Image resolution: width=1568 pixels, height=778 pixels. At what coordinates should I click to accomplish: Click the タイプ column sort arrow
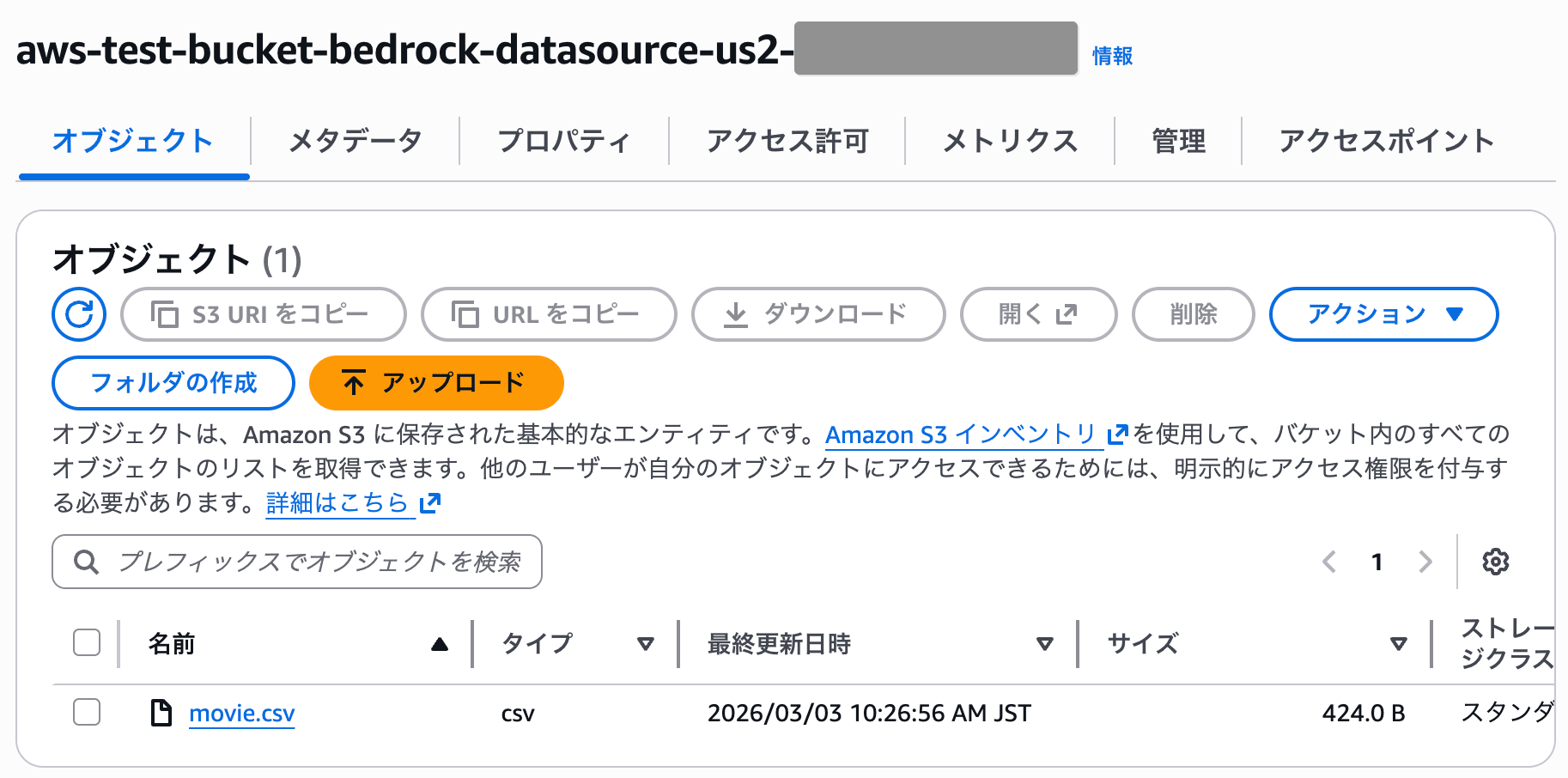point(646,644)
